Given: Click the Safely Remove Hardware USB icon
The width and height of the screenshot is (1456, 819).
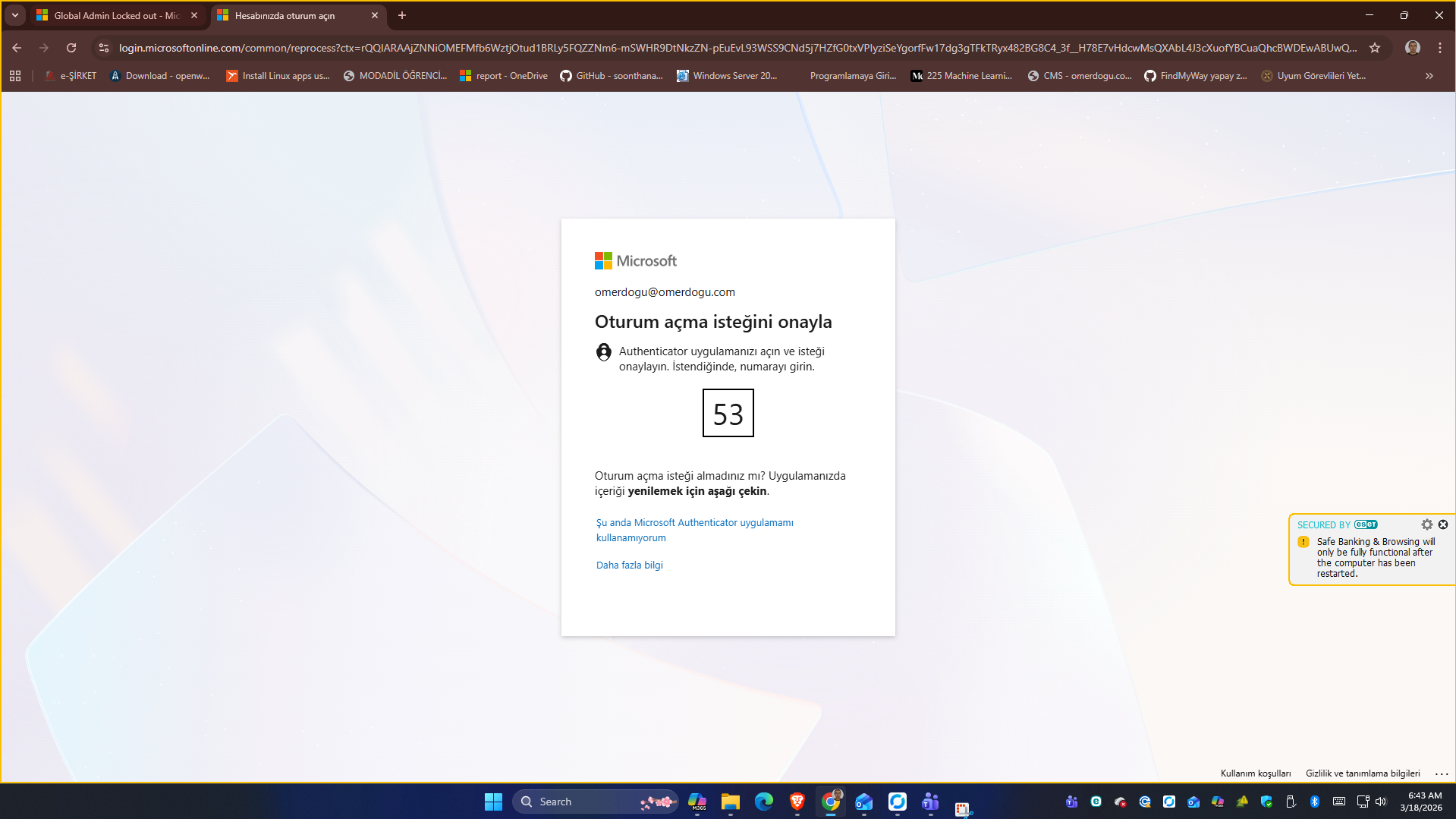Looking at the screenshot, I should (x=1291, y=802).
